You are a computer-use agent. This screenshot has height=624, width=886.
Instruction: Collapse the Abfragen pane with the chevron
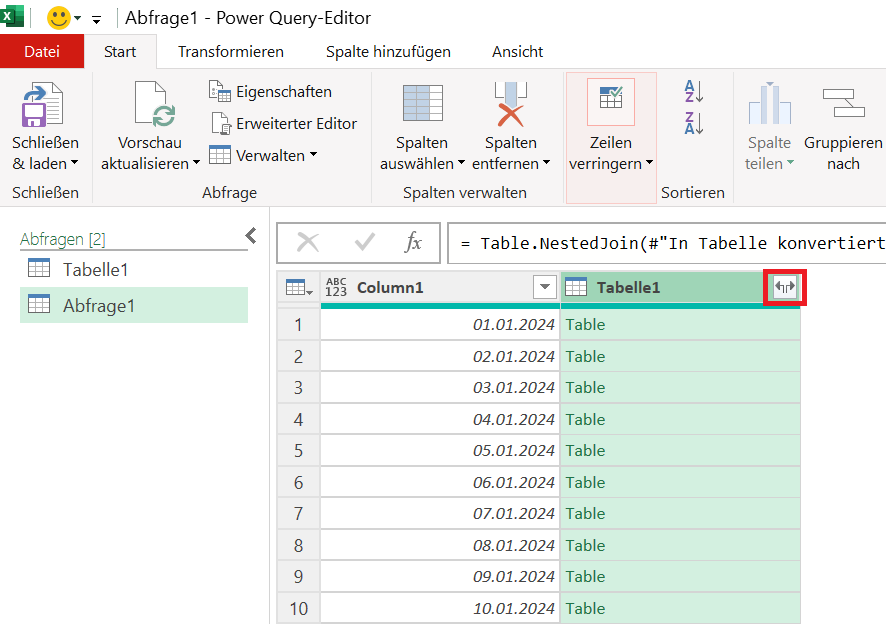(251, 236)
